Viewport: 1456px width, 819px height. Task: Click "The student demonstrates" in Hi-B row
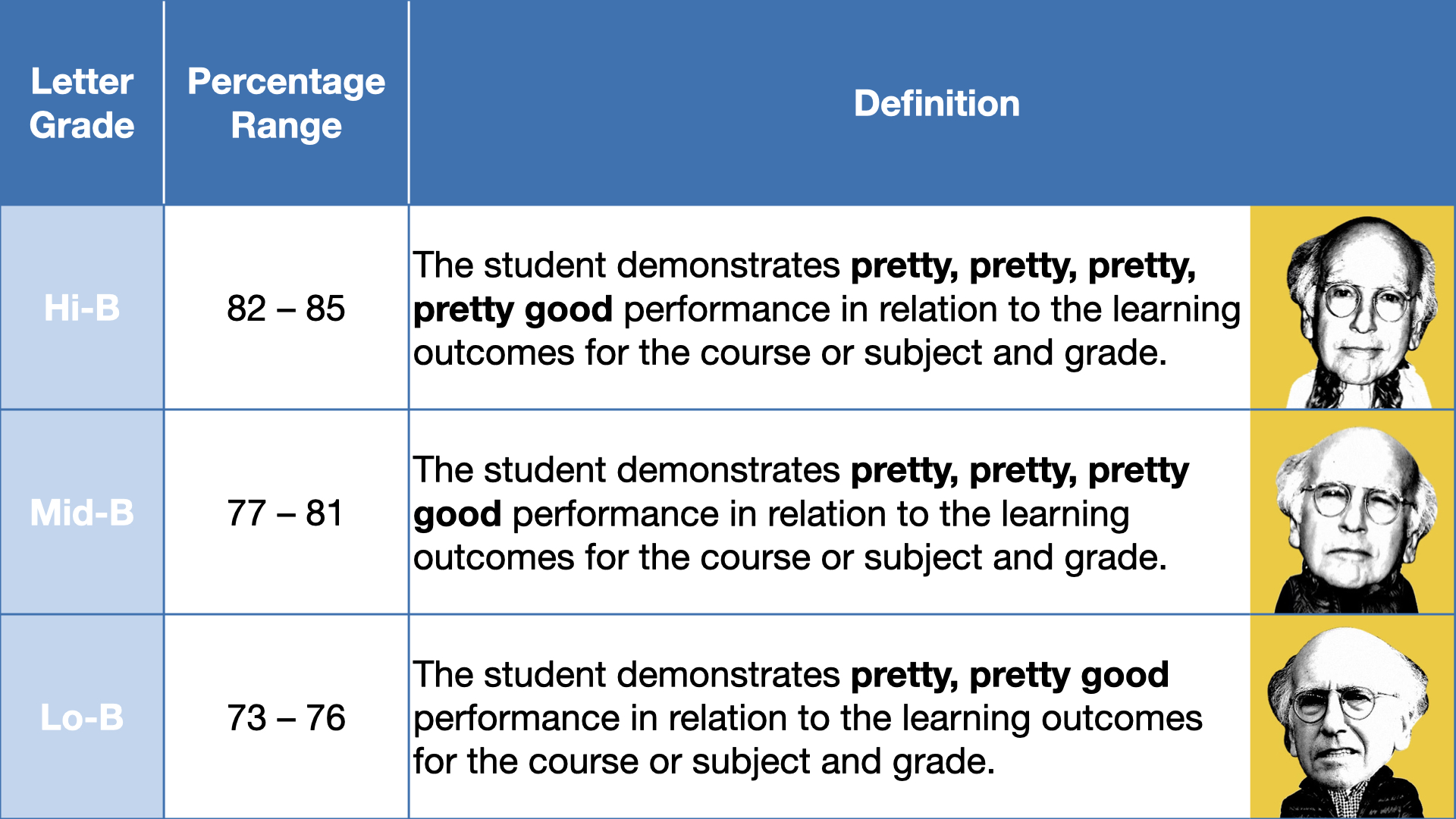click(x=626, y=265)
